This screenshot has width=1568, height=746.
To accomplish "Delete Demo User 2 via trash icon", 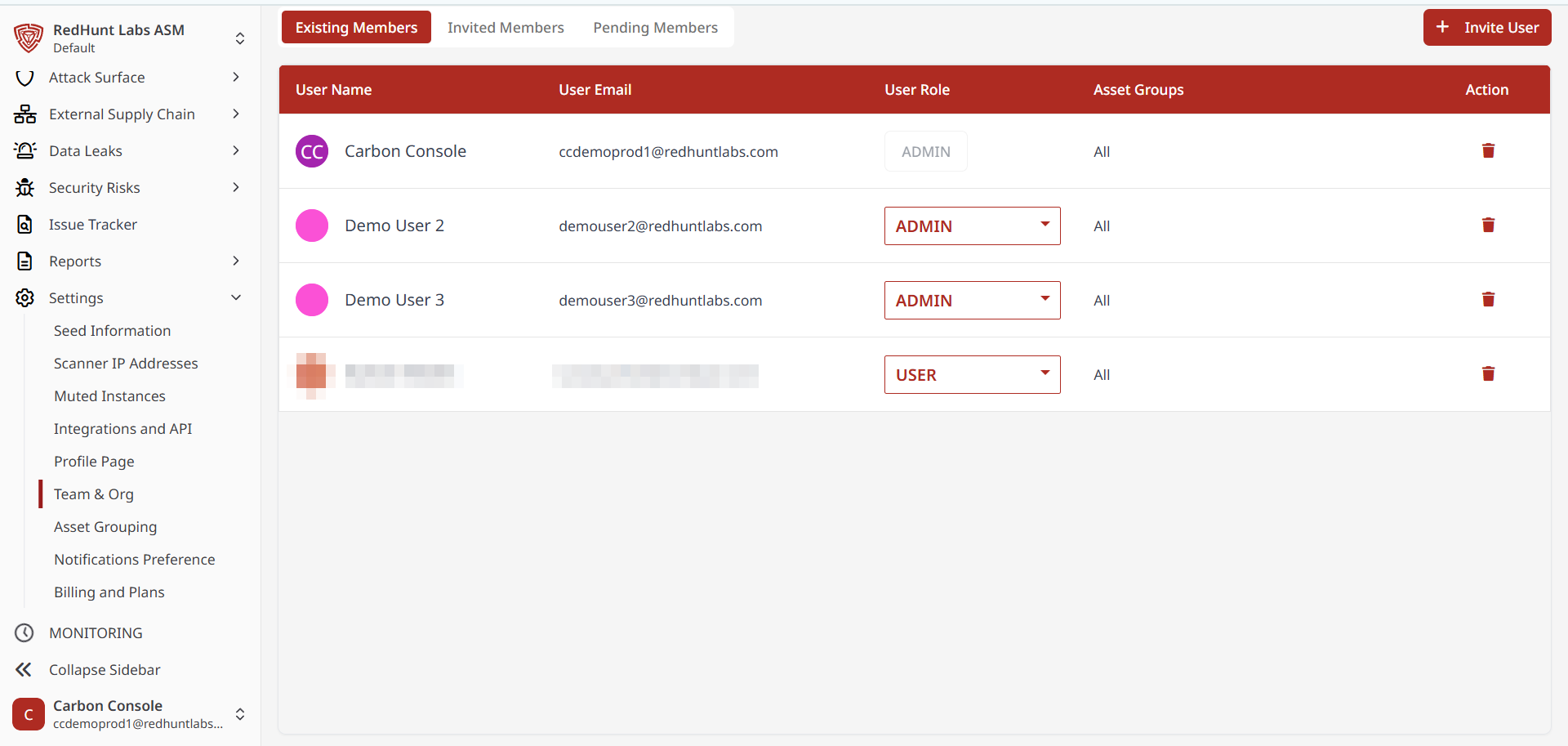I will 1488,226.
